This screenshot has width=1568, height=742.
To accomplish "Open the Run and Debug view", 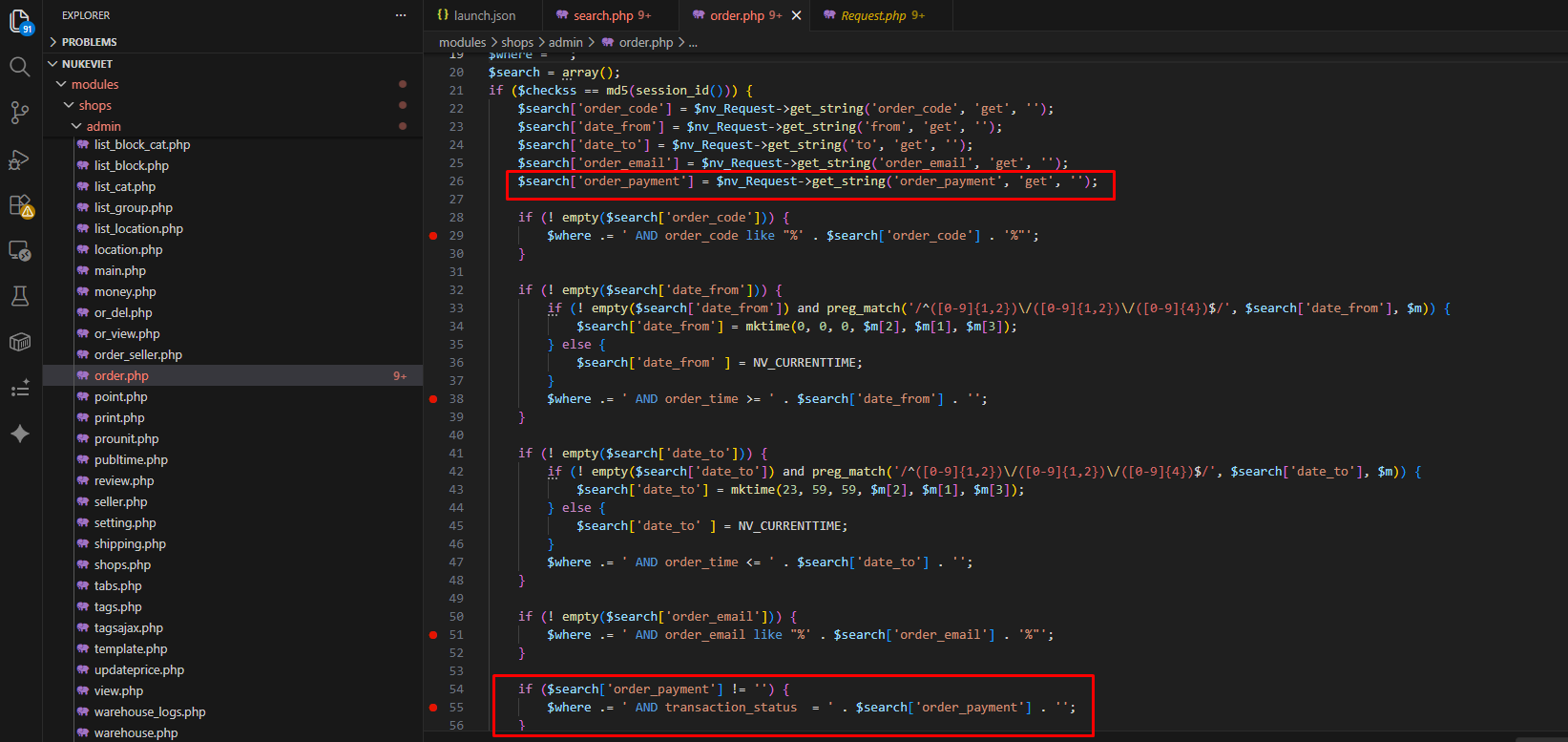I will (19, 159).
